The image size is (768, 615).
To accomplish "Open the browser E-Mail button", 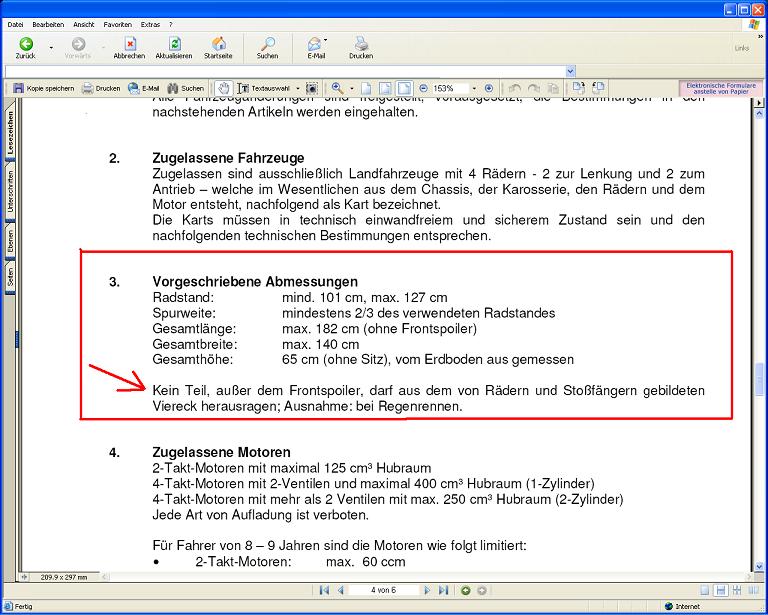I will 315,48.
